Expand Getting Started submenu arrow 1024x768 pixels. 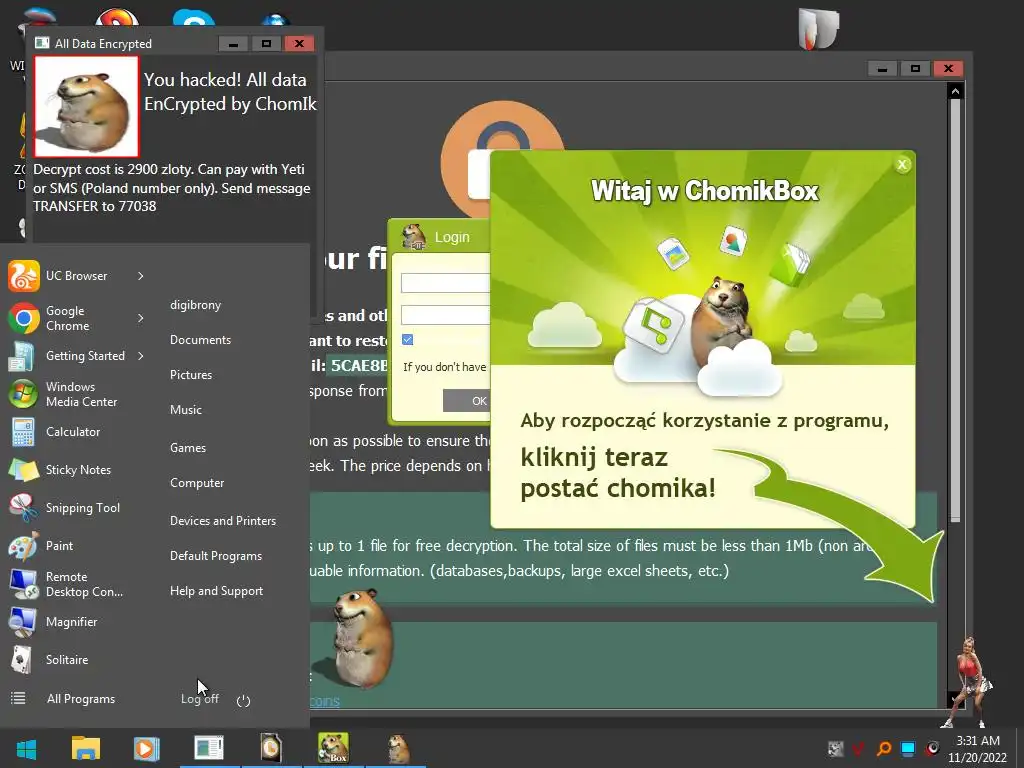(140, 356)
